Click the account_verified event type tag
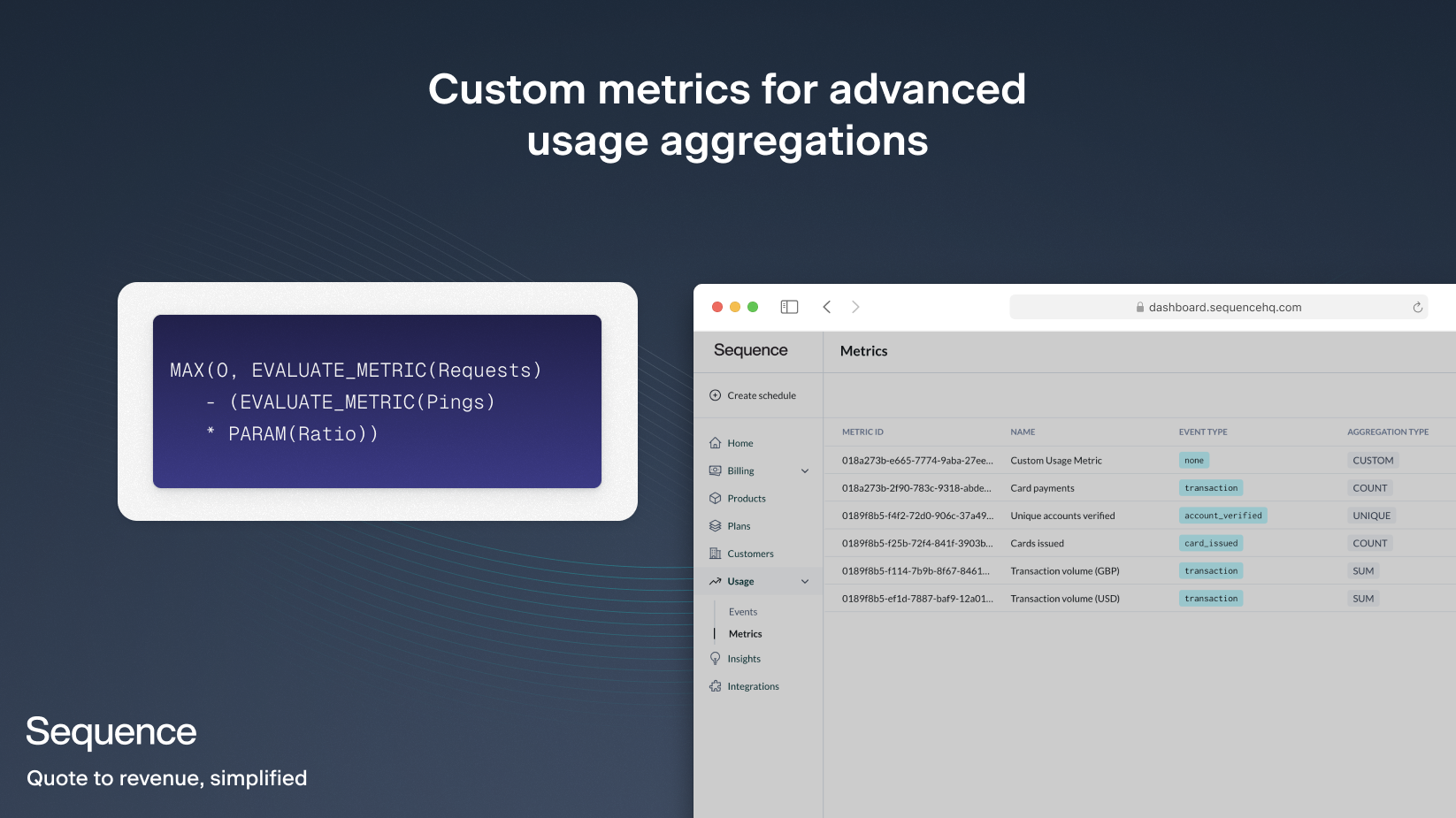Viewport: 1456px width, 818px height. (x=1223, y=516)
